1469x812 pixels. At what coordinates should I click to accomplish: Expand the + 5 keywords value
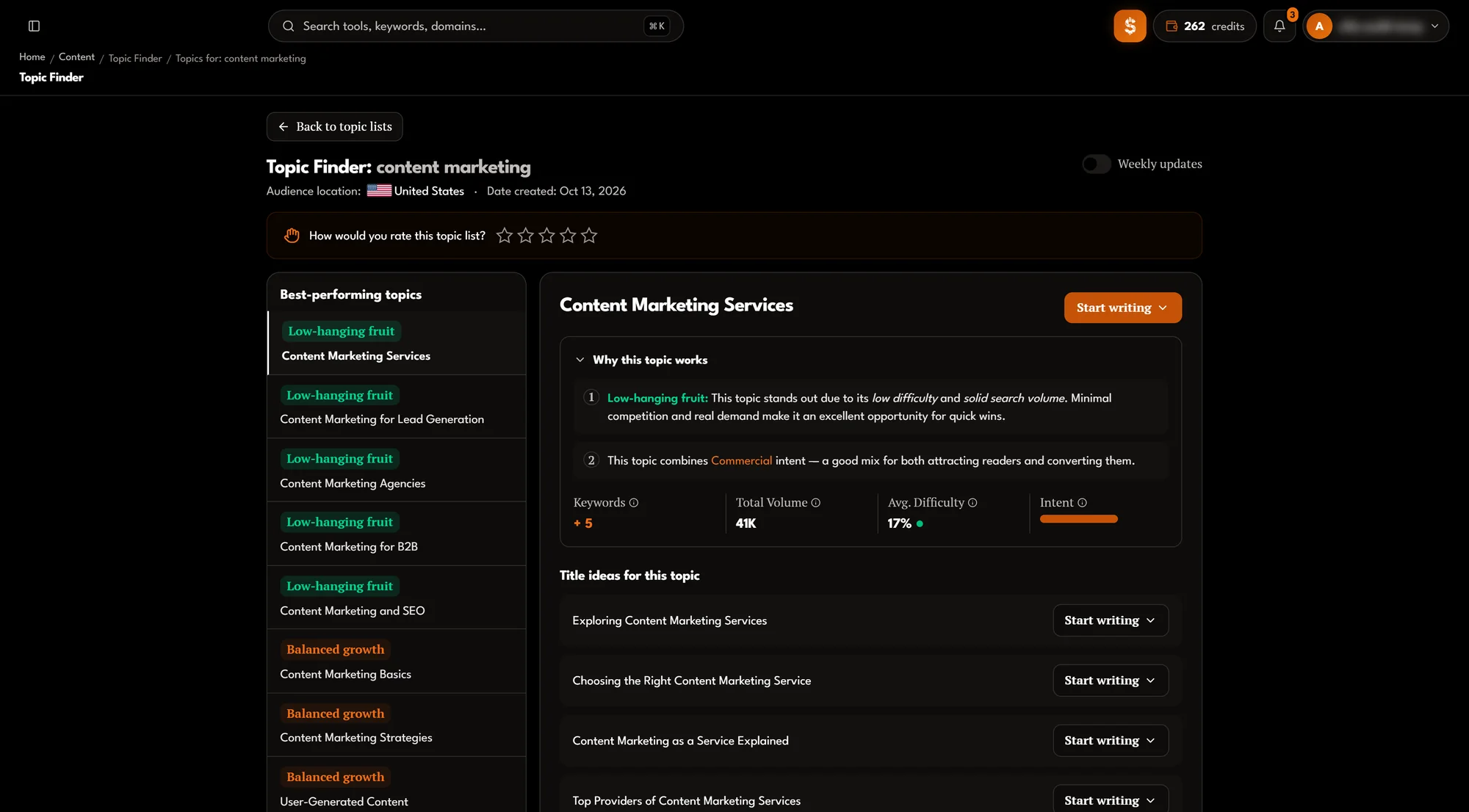click(x=583, y=523)
